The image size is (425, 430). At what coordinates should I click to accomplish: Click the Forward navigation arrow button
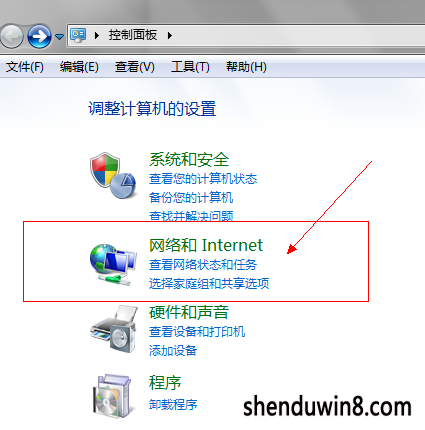39,36
